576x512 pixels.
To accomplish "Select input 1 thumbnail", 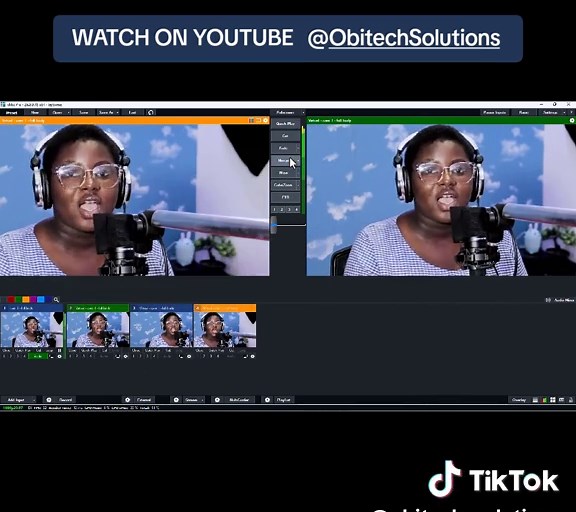I will coord(32,329).
